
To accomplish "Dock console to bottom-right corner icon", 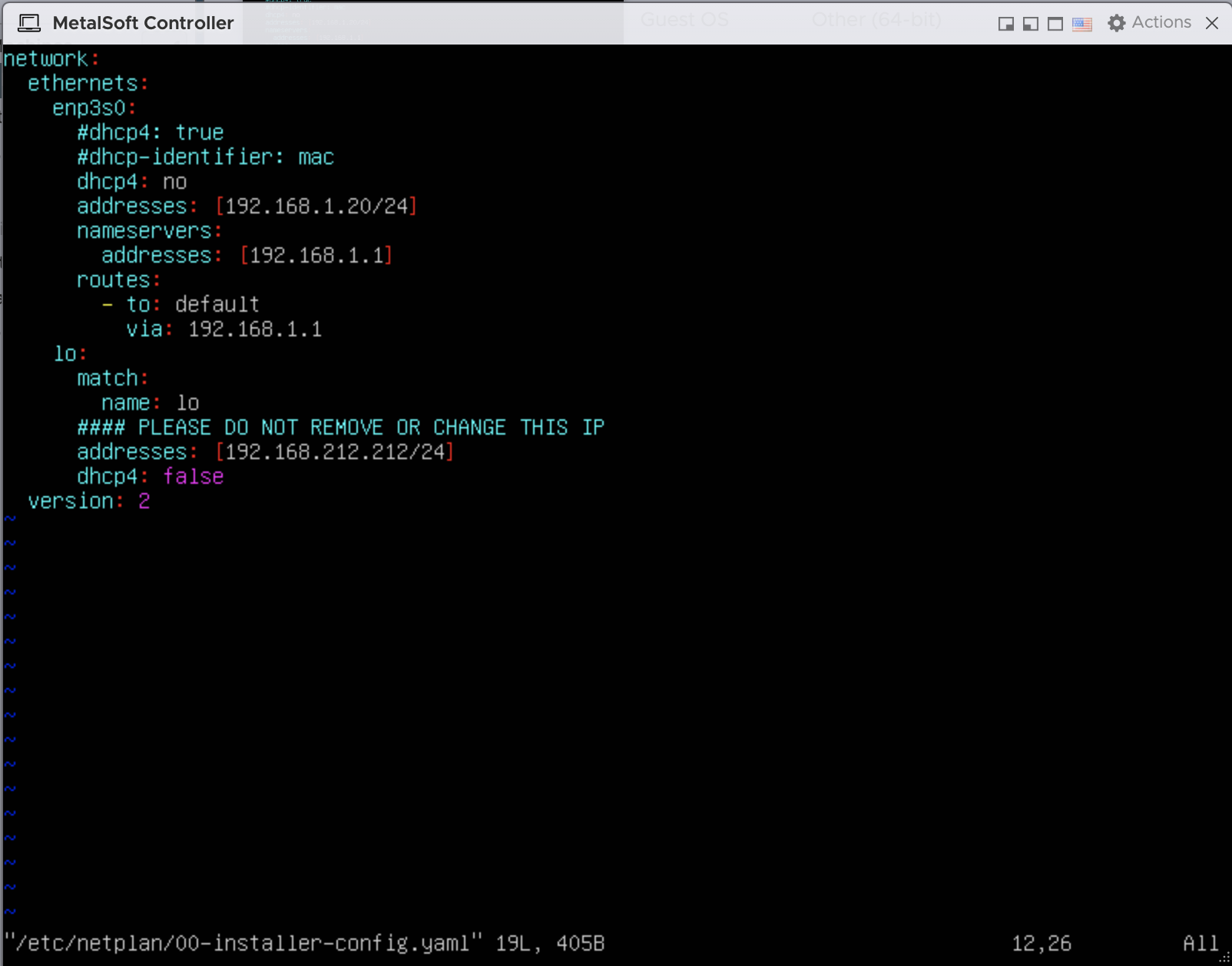I will tap(1005, 24).
